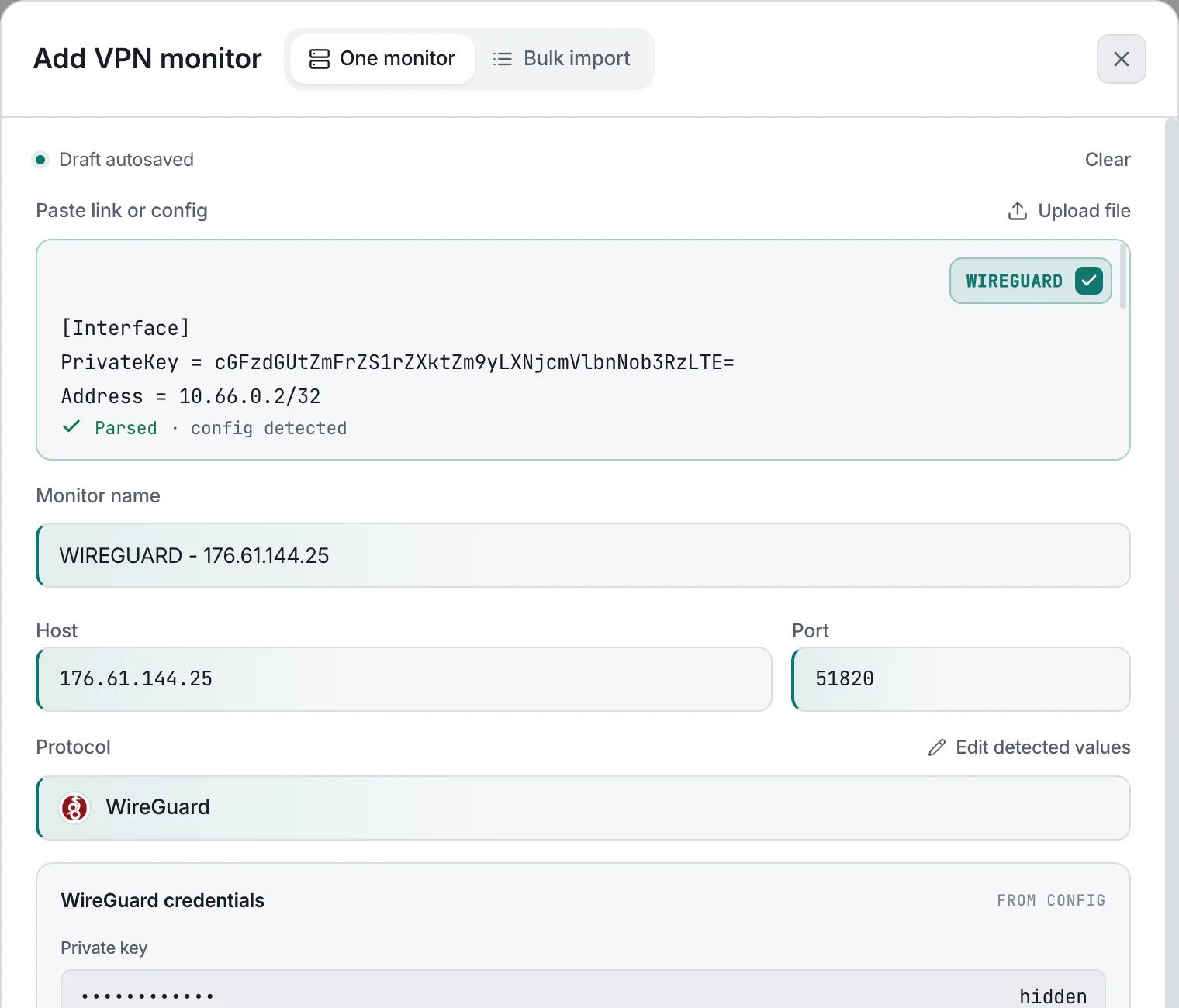Click the dialog's vertical scrollbar
Screen dimensions: 1179x1008
coord(1171,563)
